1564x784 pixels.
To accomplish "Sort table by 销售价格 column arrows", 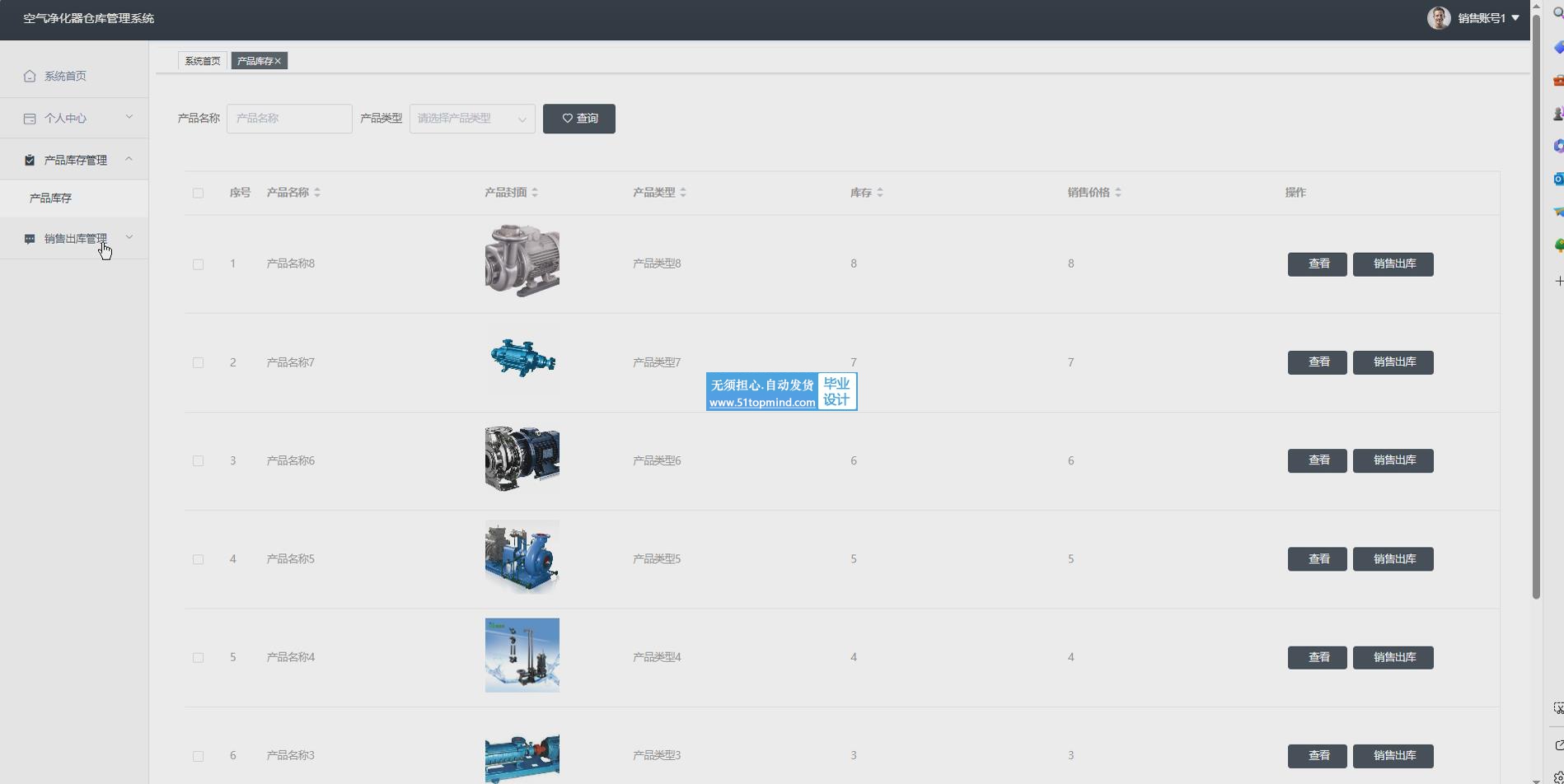I will click(1118, 193).
